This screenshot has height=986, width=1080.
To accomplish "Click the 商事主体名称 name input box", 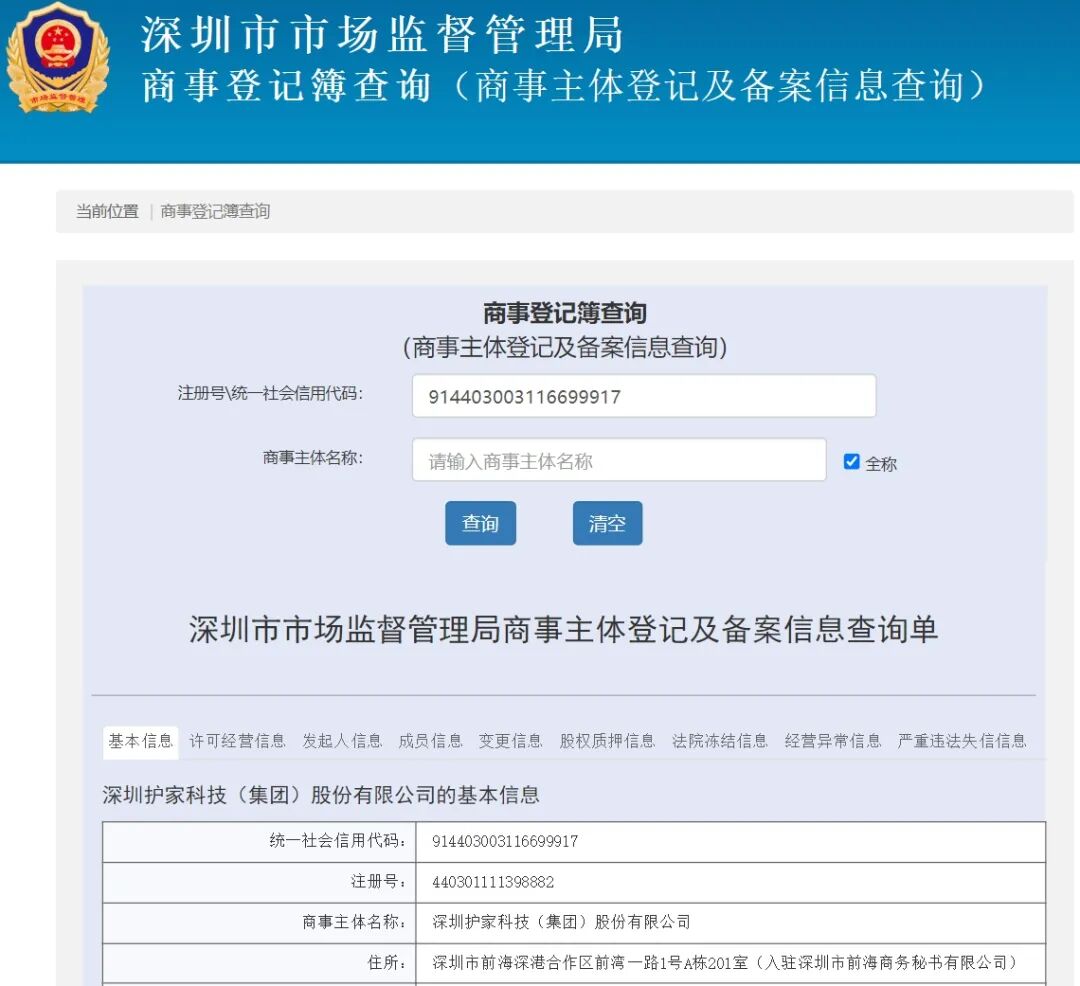I will click(618, 459).
